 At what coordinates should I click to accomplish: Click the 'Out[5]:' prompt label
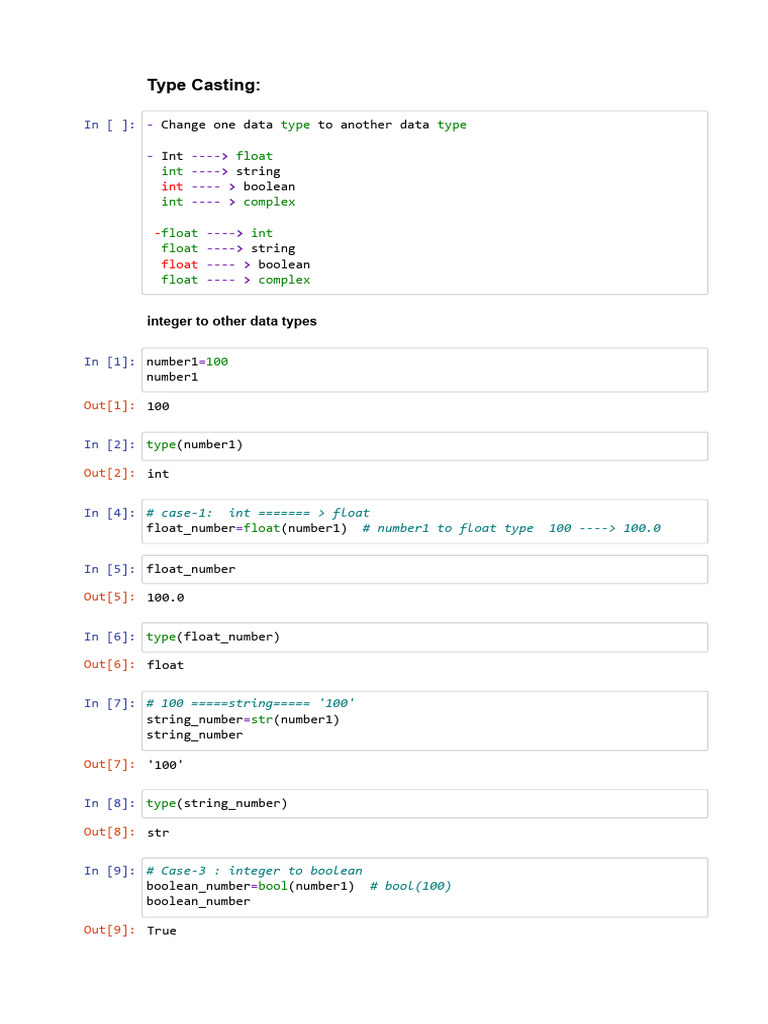[109, 597]
